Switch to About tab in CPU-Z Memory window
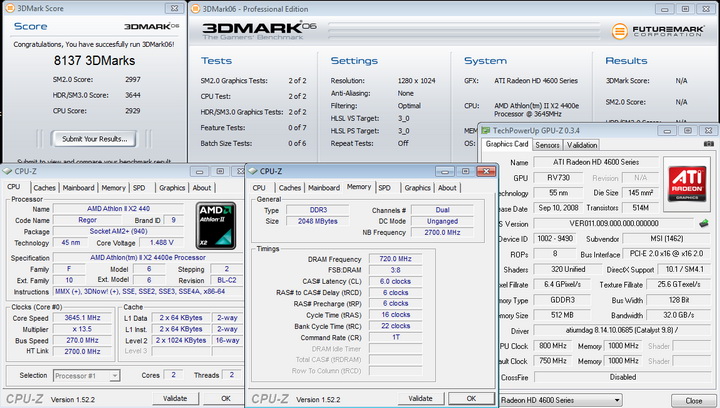This screenshot has height=408, width=720. pyautogui.click(x=447, y=188)
